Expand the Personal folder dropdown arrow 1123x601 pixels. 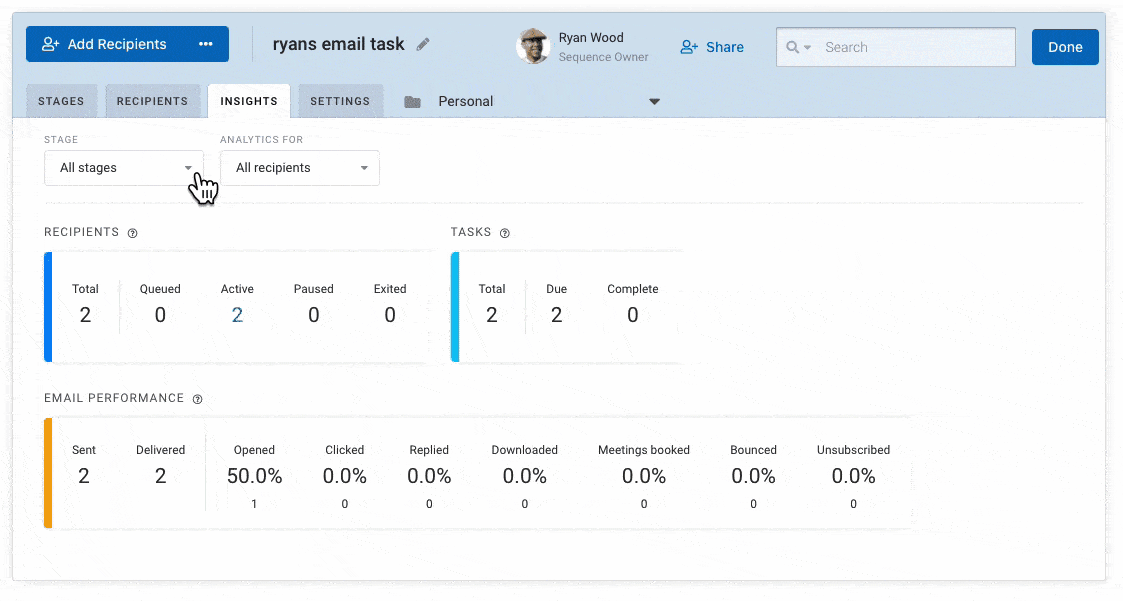(655, 101)
